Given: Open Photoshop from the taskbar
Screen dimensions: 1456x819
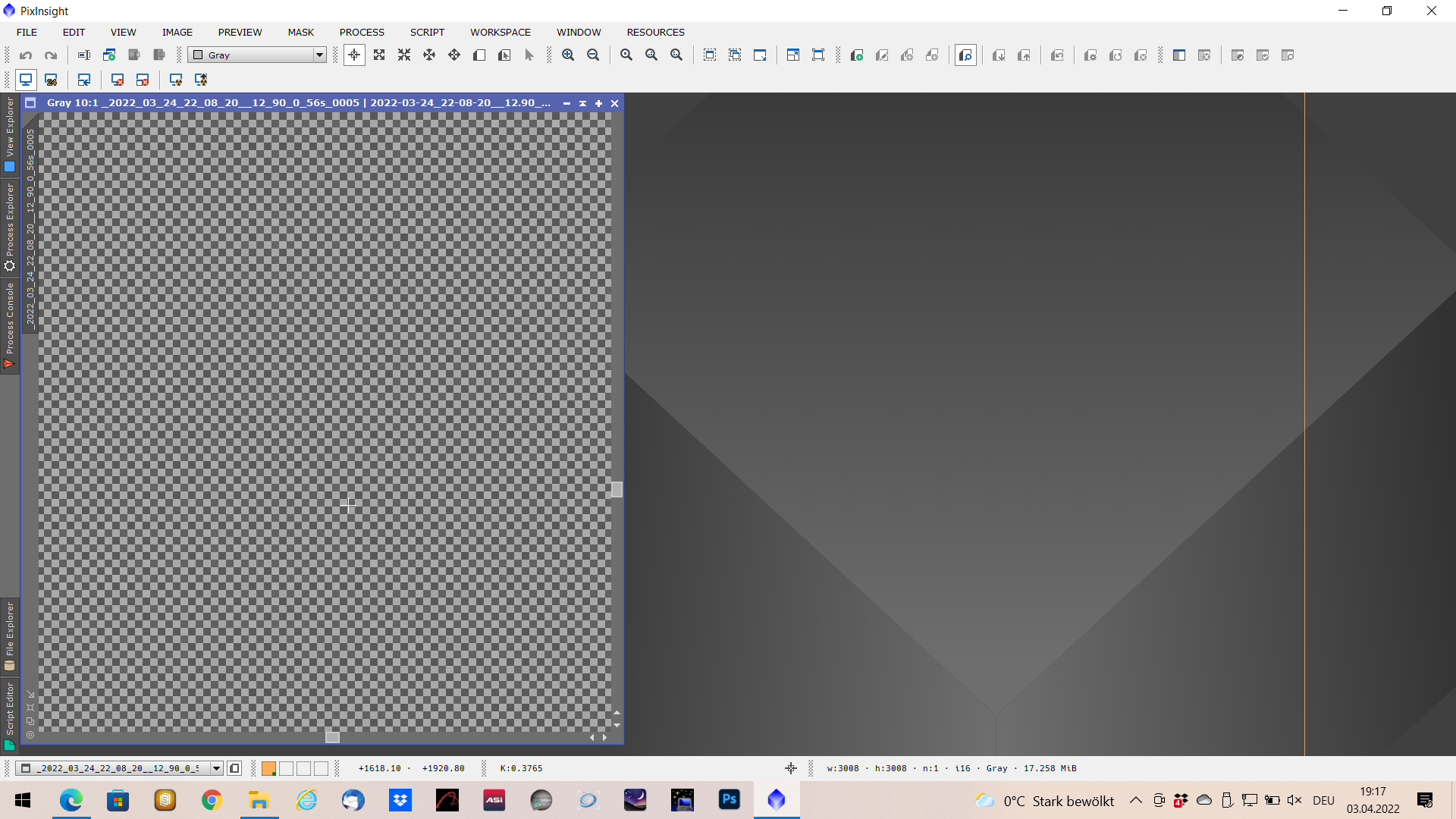Looking at the screenshot, I should 729,800.
